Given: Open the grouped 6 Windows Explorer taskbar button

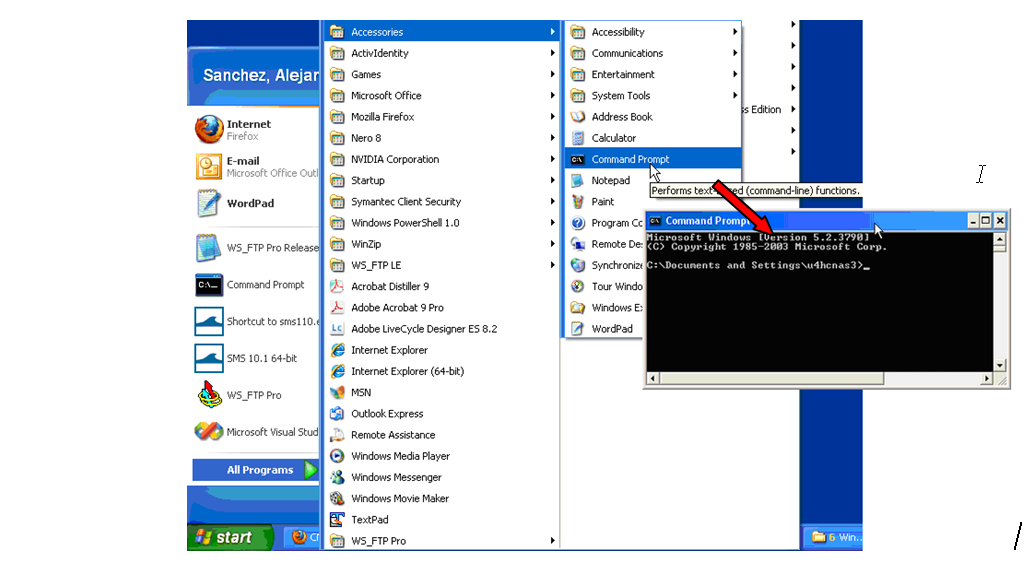Looking at the screenshot, I should [x=832, y=537].
